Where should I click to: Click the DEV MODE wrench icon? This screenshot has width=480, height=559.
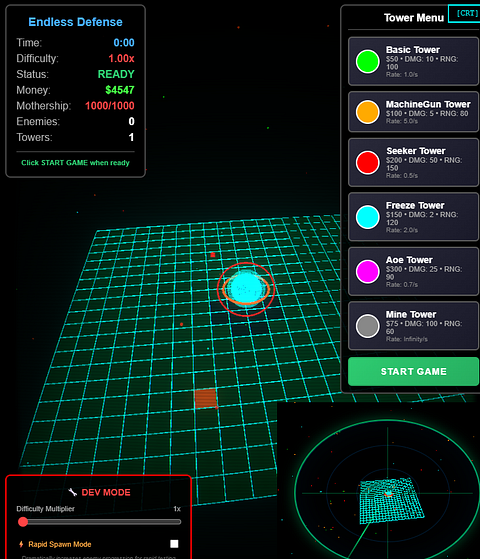[x=73, y=492]
